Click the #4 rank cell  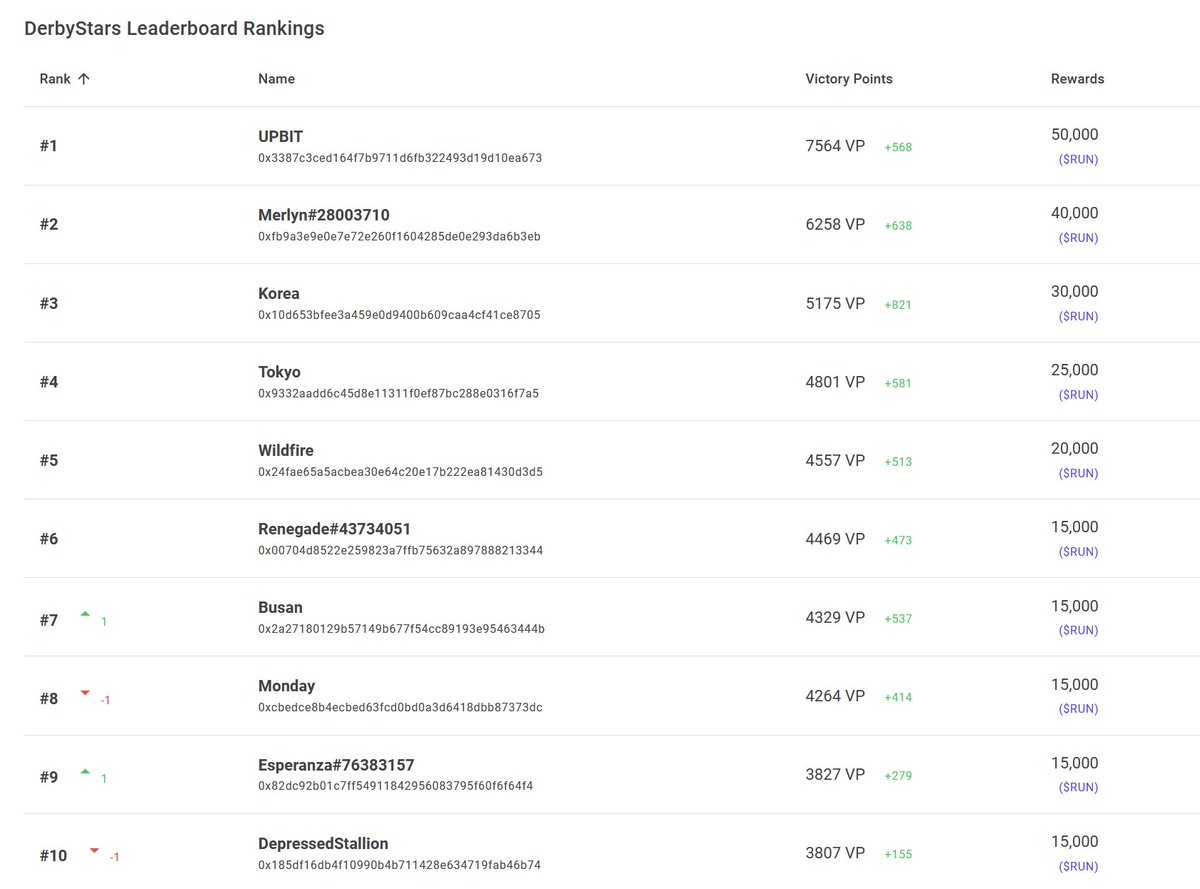49,382
